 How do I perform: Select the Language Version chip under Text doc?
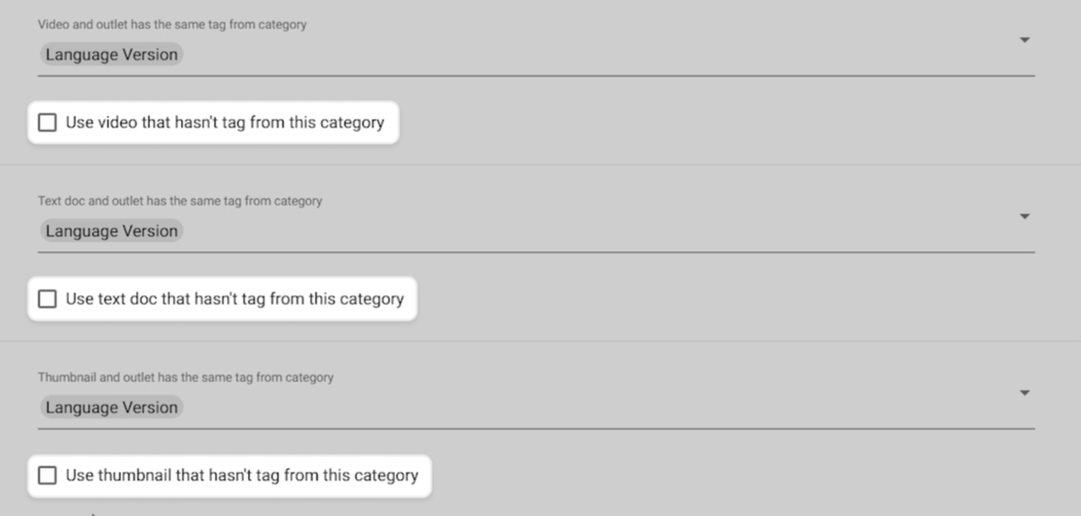click(x=111, y=231)
